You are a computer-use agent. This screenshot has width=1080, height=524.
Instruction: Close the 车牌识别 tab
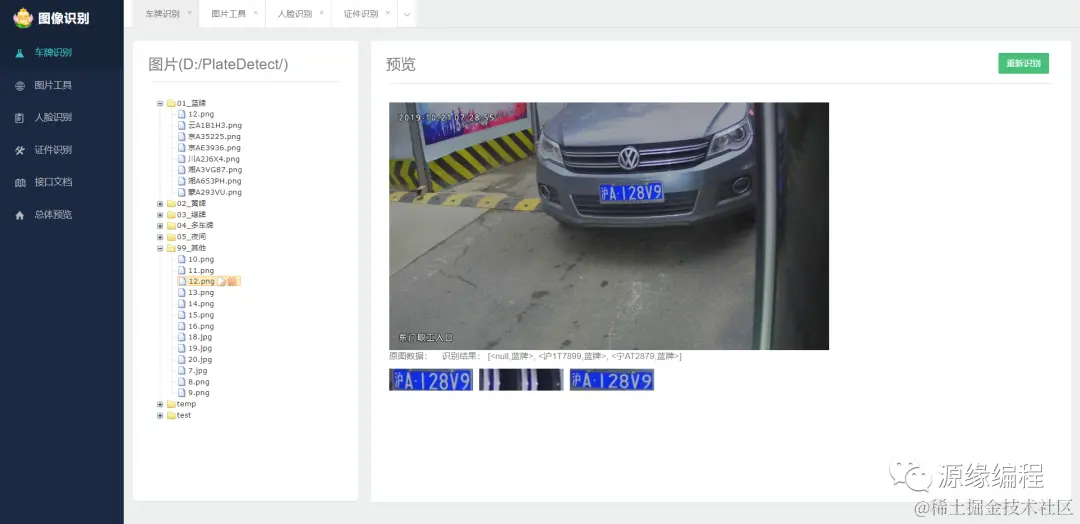pyautogui.click(x=189, y=12)
